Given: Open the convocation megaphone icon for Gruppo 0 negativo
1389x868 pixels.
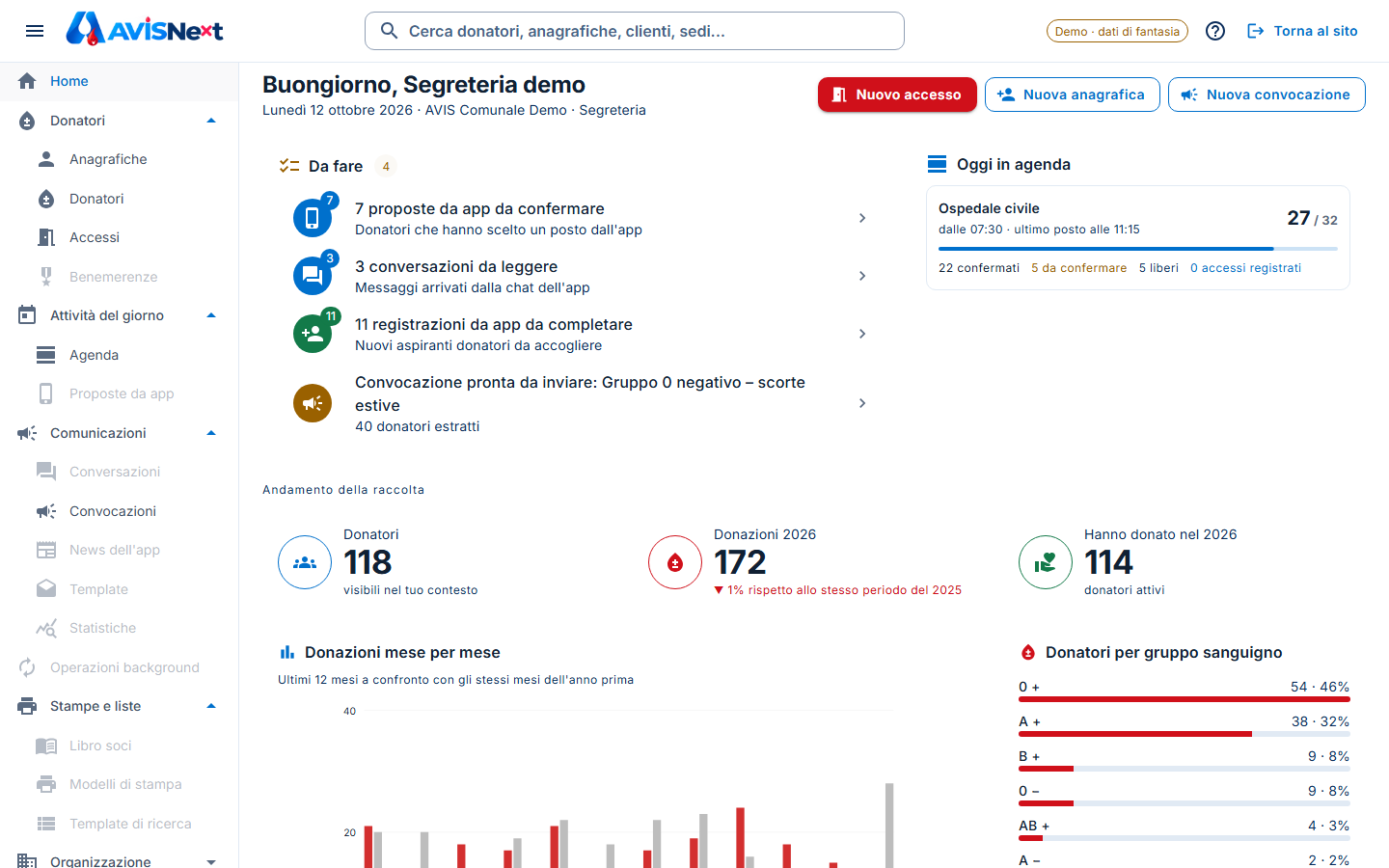Looking at the screenshot, I should (313, 403).
